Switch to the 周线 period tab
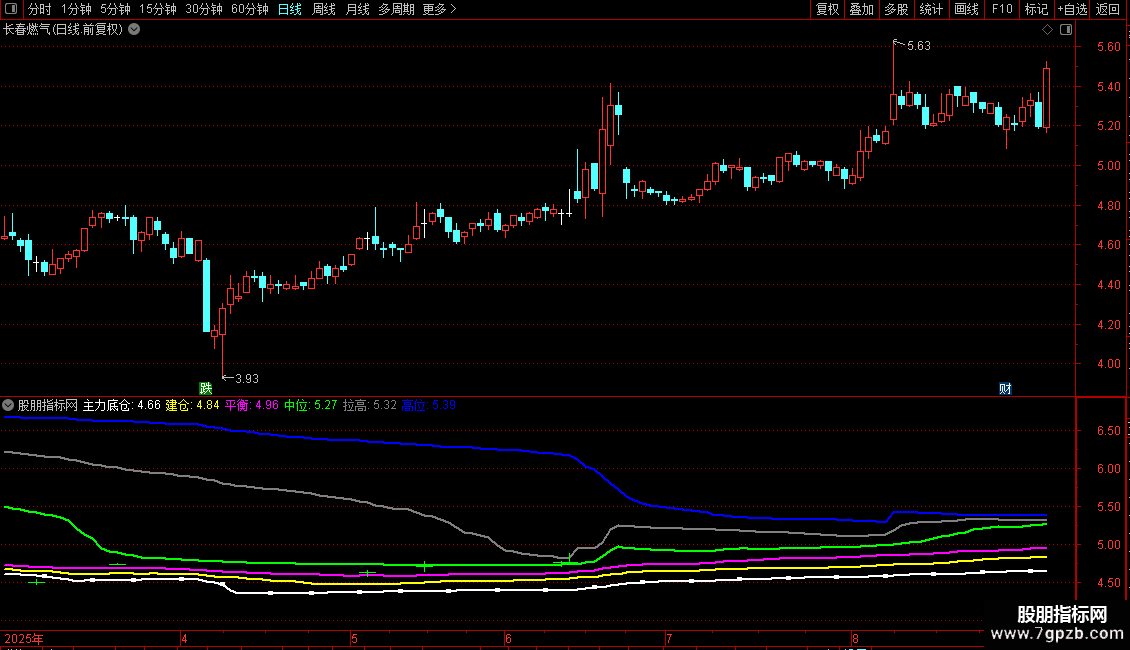The image size is (1130, 650). (324, 9)
